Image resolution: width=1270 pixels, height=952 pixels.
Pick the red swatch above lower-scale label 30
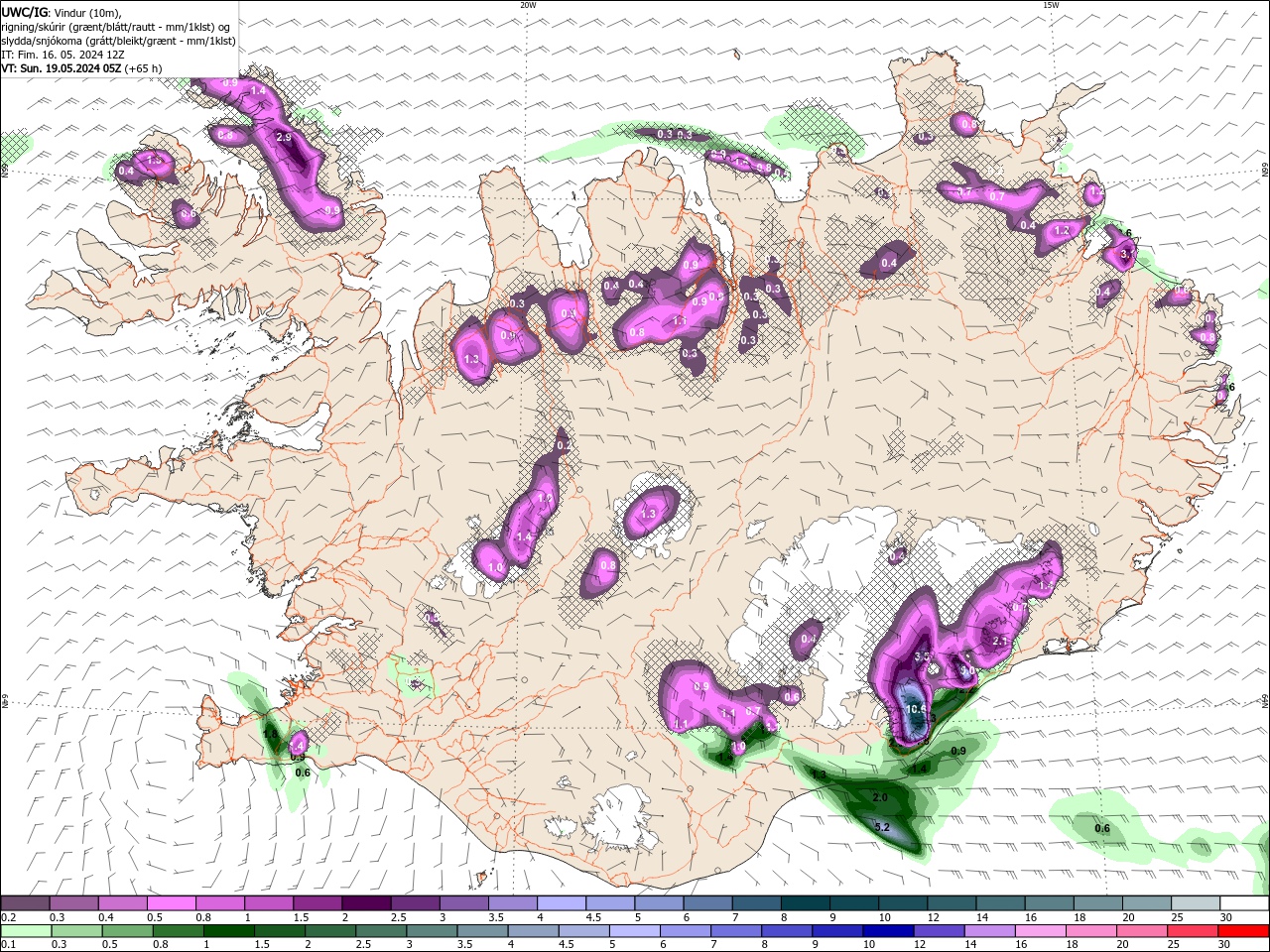tap(1244, 931)
